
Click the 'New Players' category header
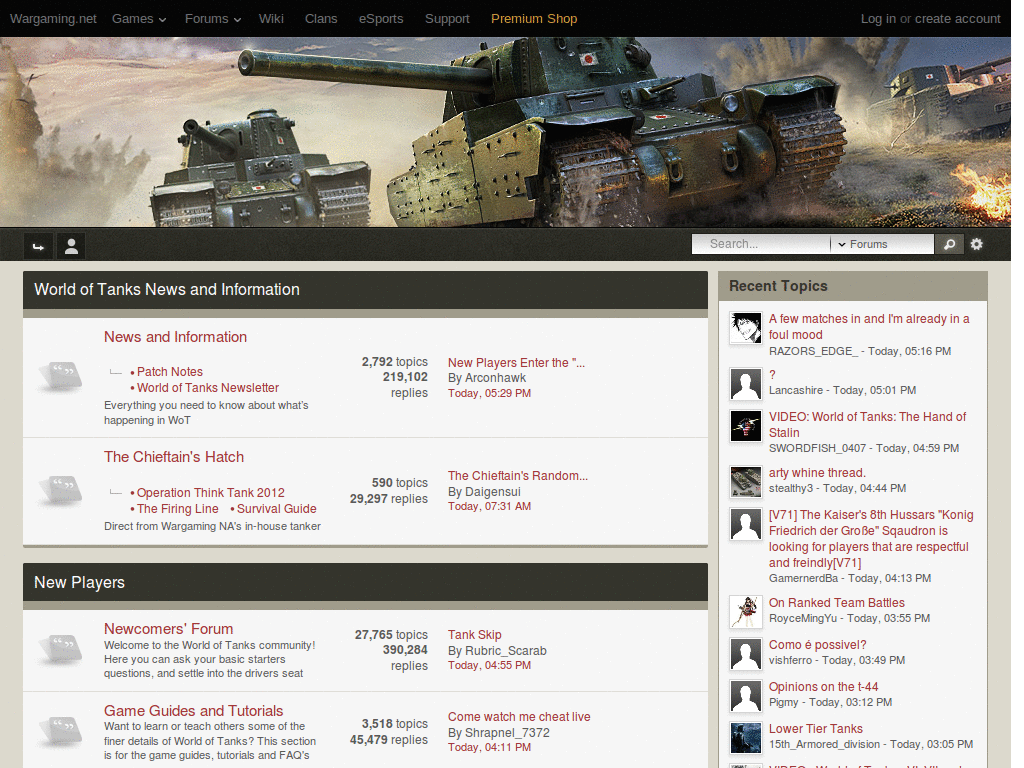(79, 583)
